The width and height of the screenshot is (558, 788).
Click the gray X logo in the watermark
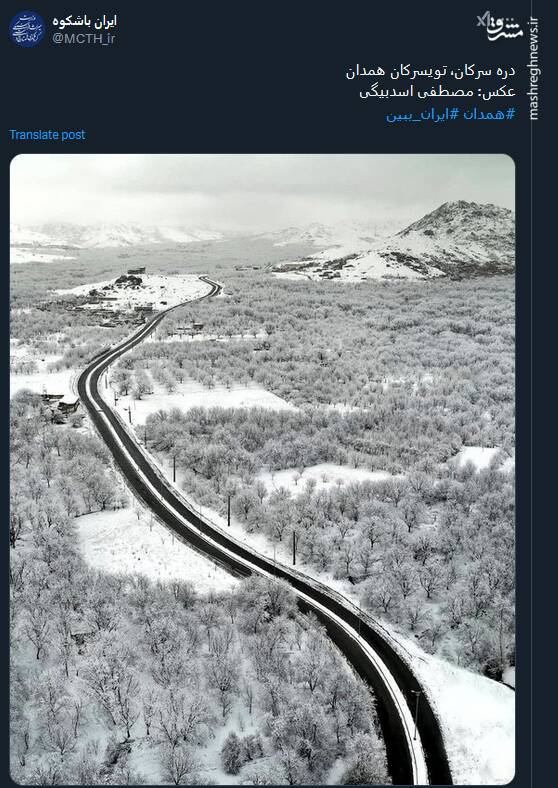482,20
